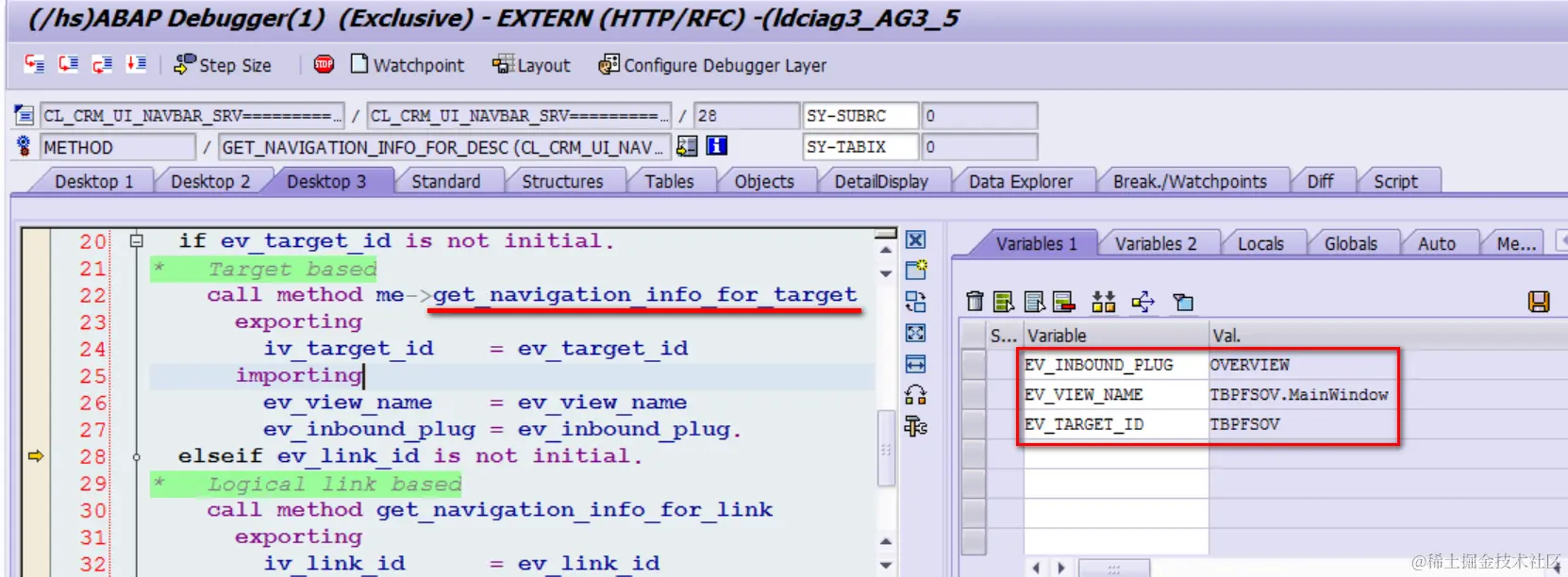Click the SY-TABIX value field

(979, 147)
